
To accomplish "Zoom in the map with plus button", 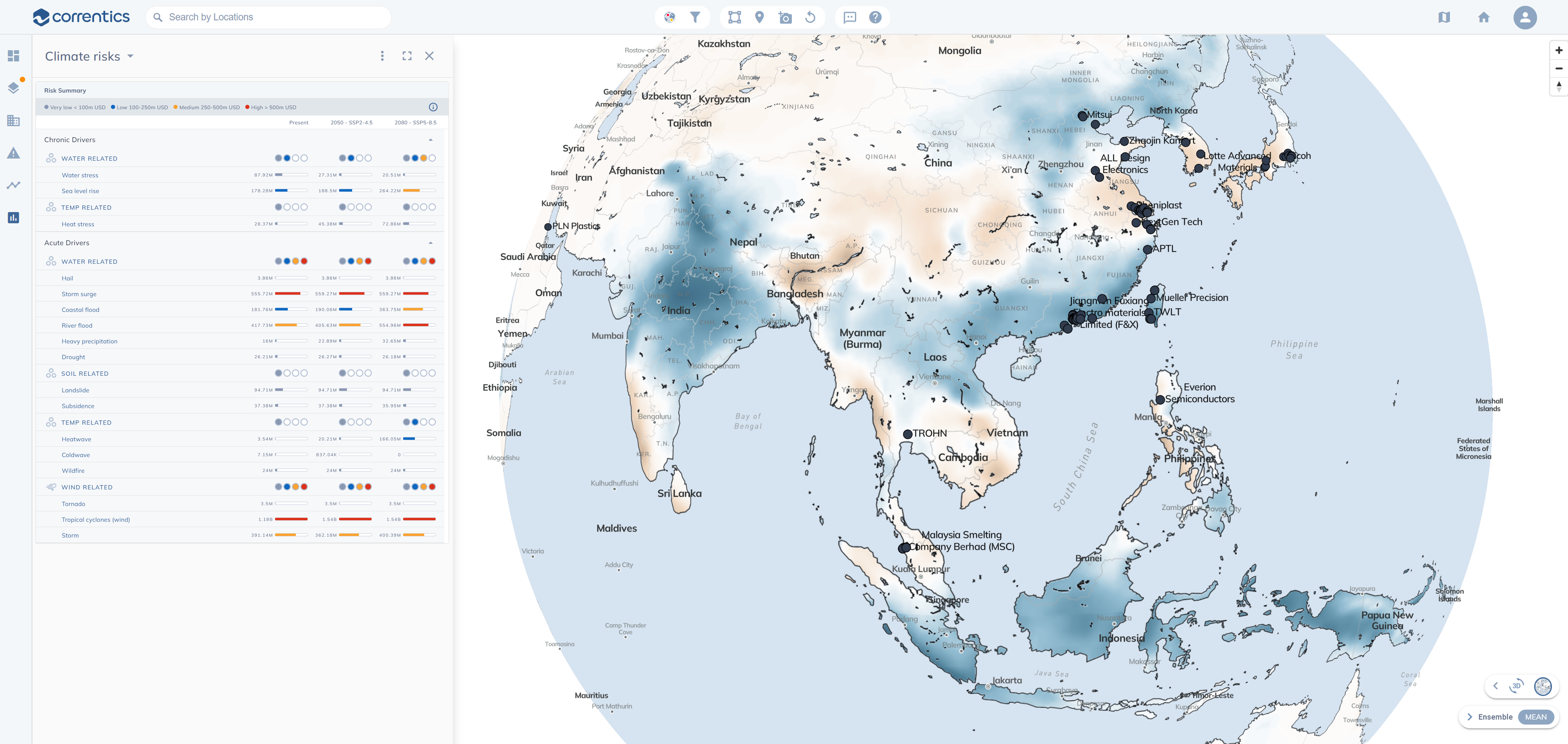I will tap(1558, 50).
